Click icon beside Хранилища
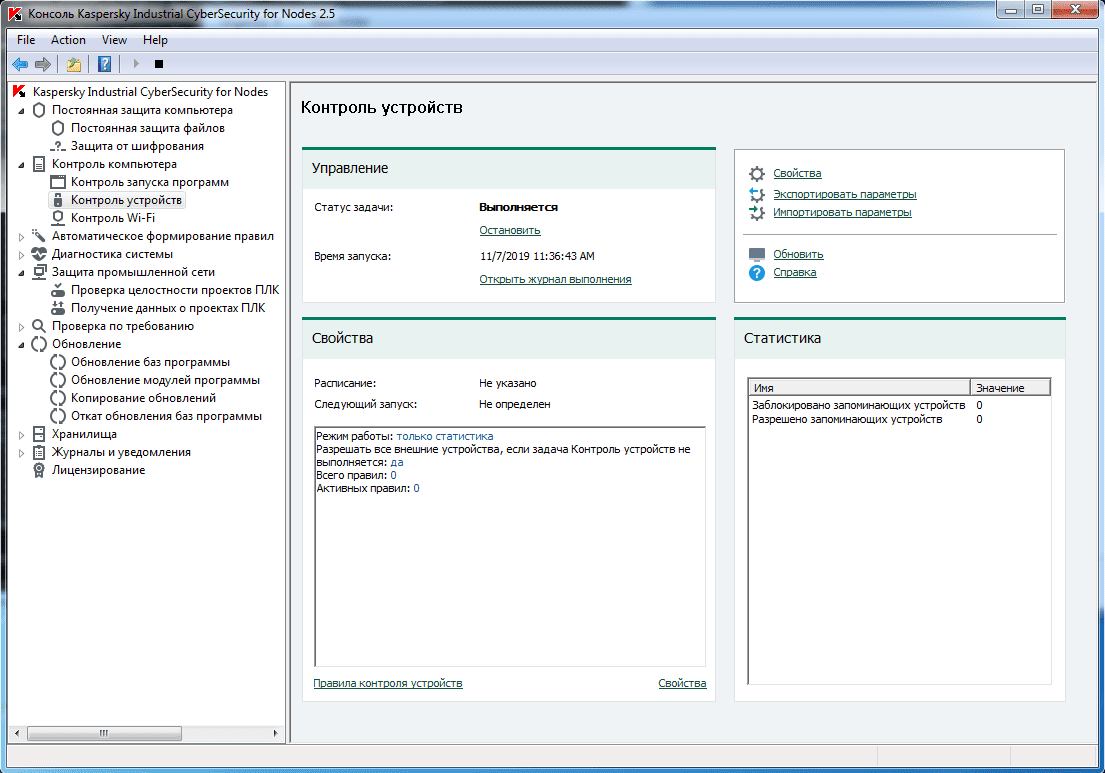This screenshot has width=1105, height=773. pos(39,434)
